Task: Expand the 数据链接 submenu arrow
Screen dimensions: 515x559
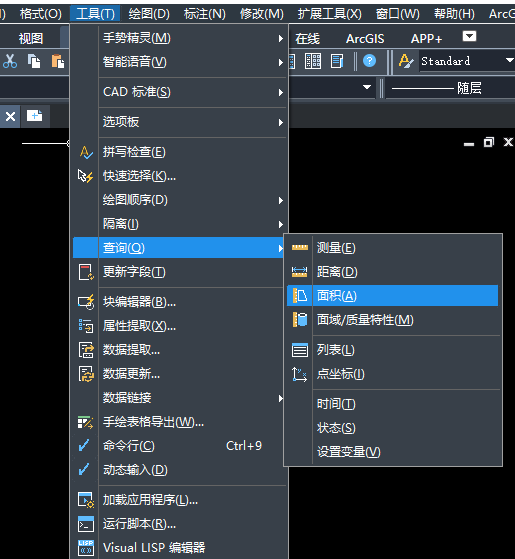Action: pos(281,398)
